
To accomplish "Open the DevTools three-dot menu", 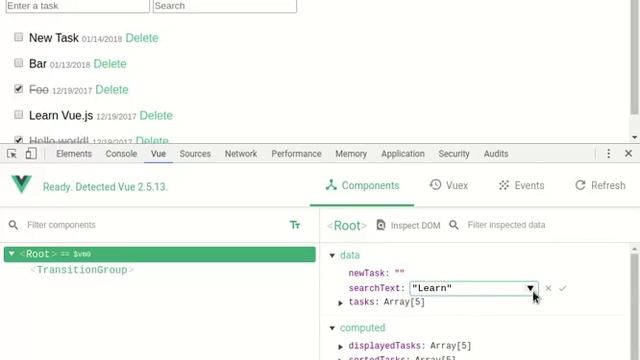I will pos(609,153).
